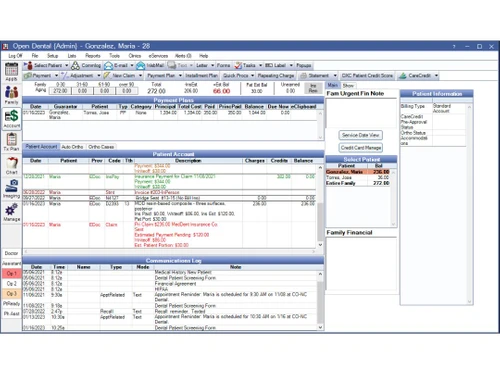Viewport: 500px width, 375px height.
Task: Click the Ins Rem button
Action: click(x=313, y=88)
